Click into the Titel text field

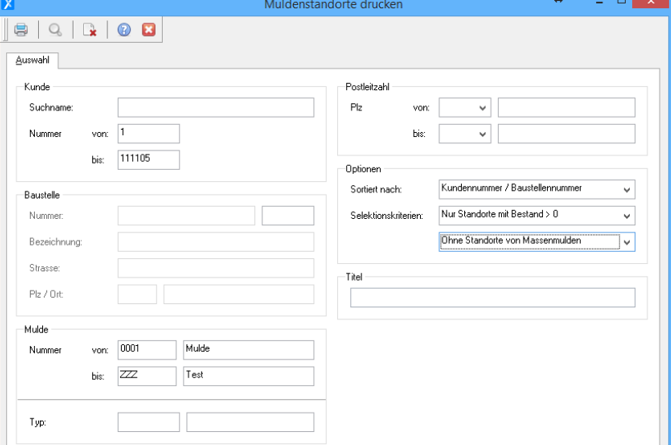click(492, 297)
